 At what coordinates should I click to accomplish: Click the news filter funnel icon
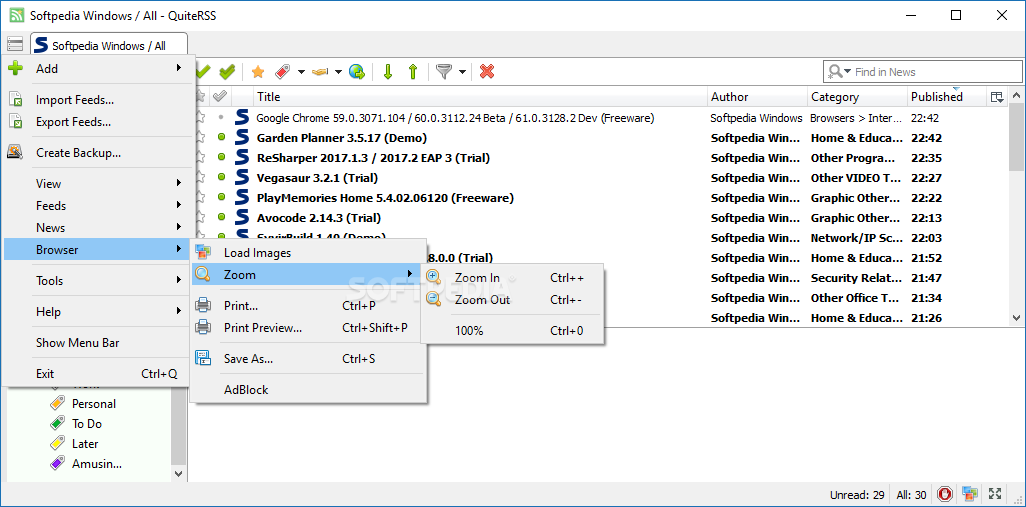[444, 72]
